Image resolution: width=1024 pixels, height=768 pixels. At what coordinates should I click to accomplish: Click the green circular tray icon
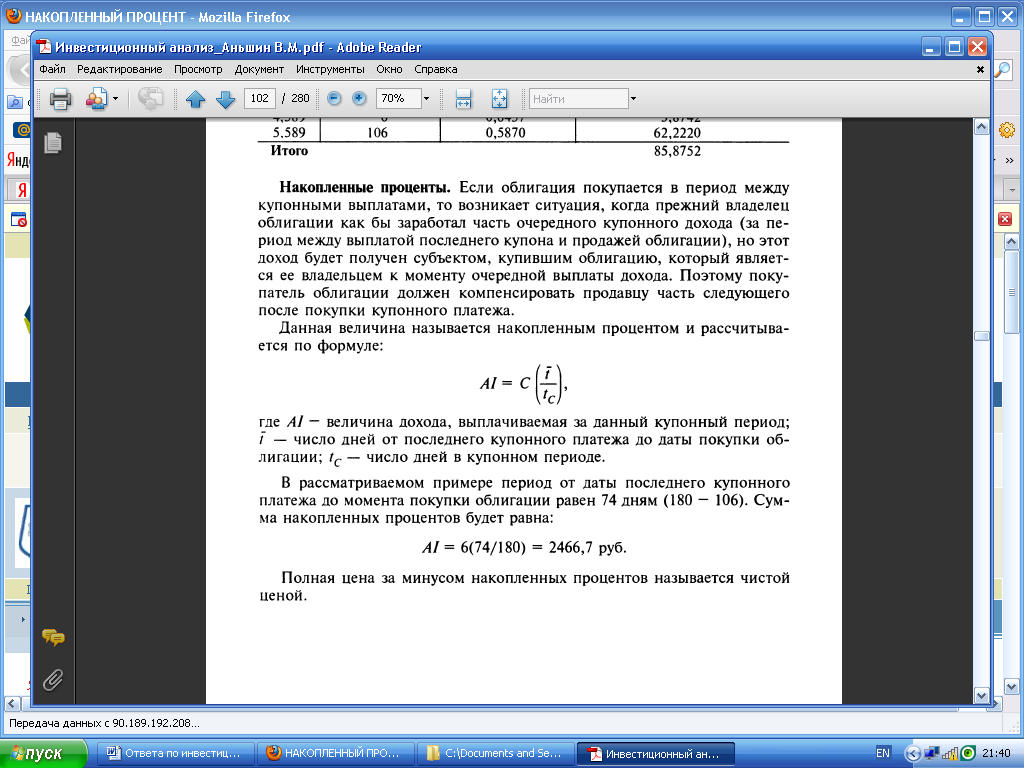(968, 754)
